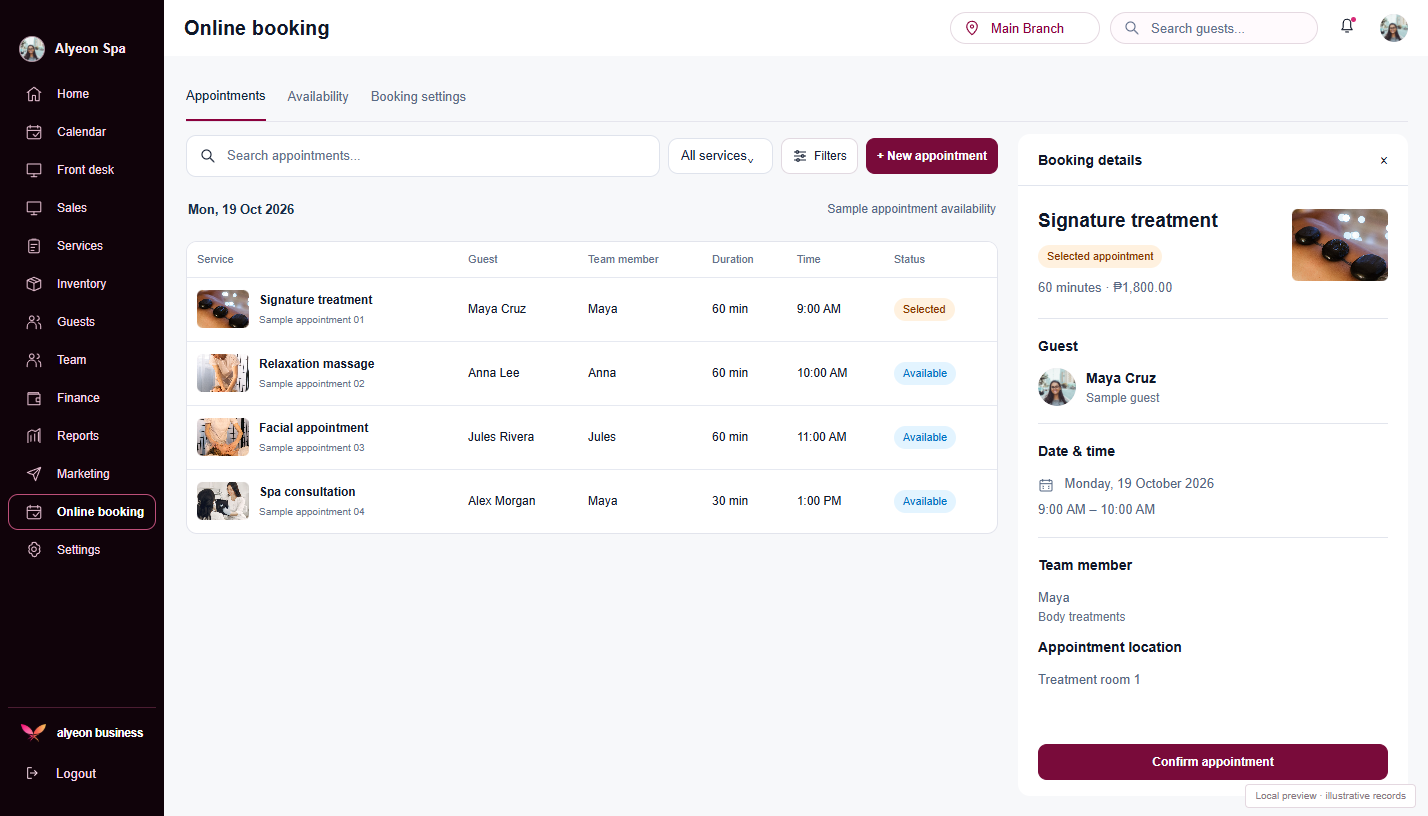Open the notifications bell

point(1347,27)
